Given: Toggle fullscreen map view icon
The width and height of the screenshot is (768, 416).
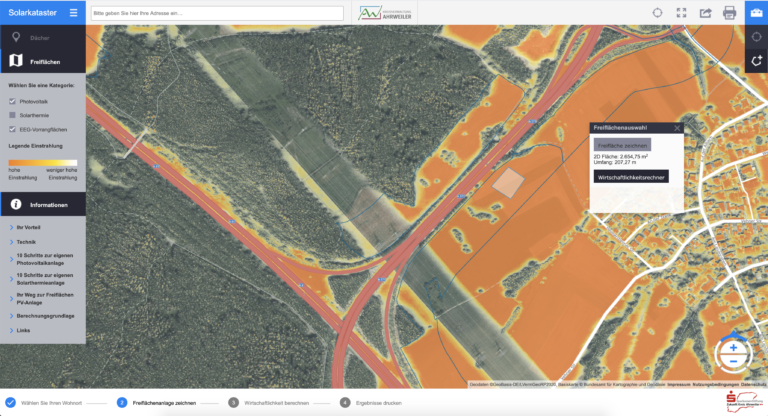Looking at the screenshot, I should pos(681,13).
